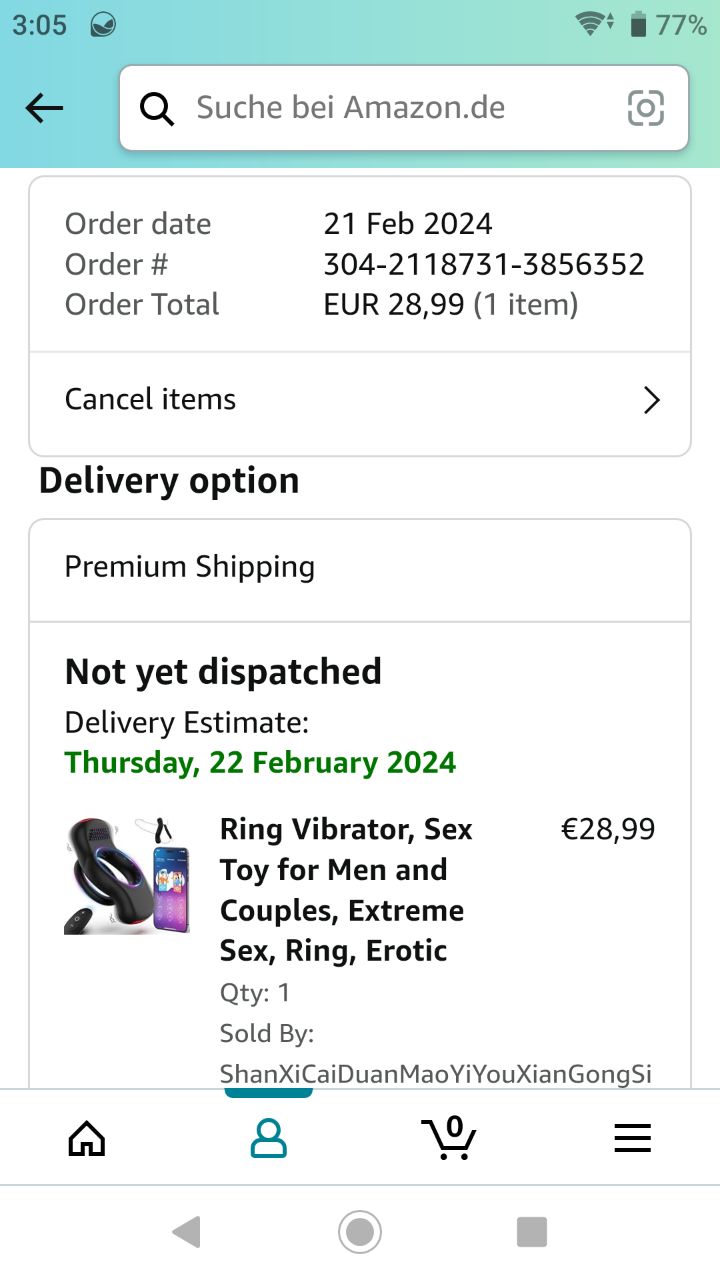Open the account profile tab icon
The width and height of the screenshot is (720, 1280).
(x=268, y=1137)
